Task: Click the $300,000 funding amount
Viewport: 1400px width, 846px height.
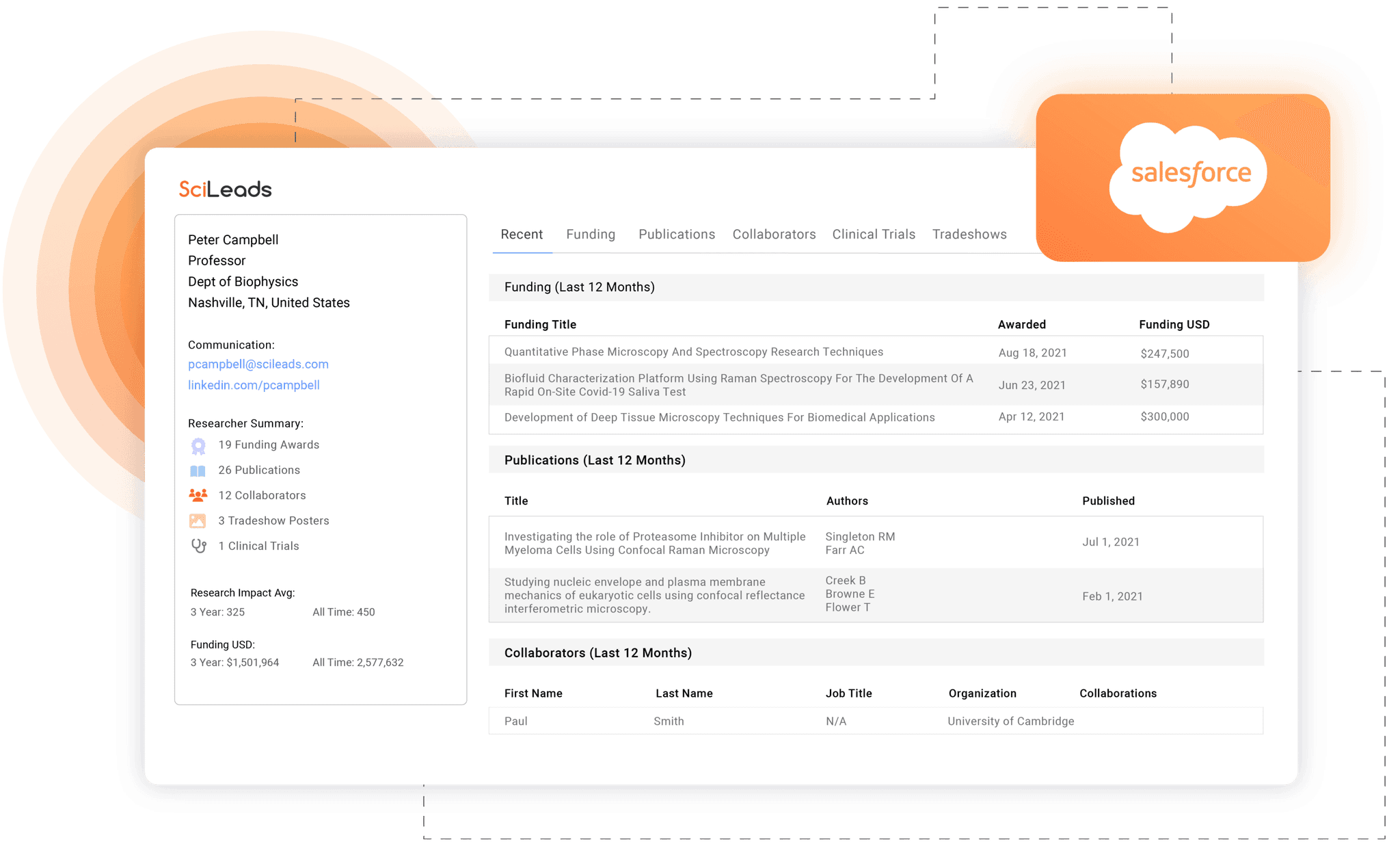Action: click(1165, 417)
